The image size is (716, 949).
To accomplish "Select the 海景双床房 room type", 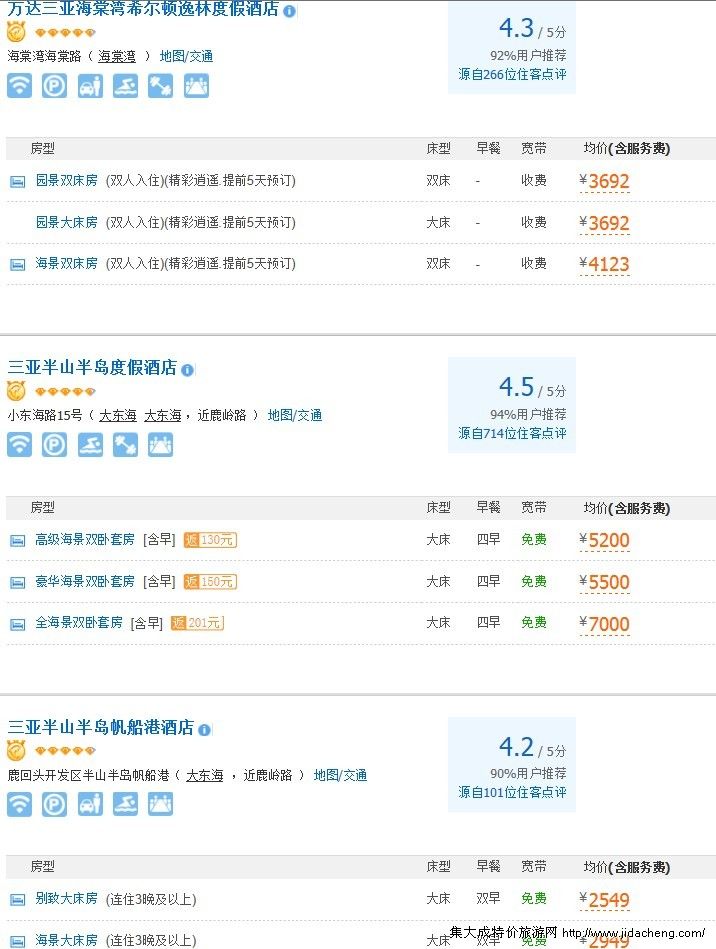I will [67, 264].
